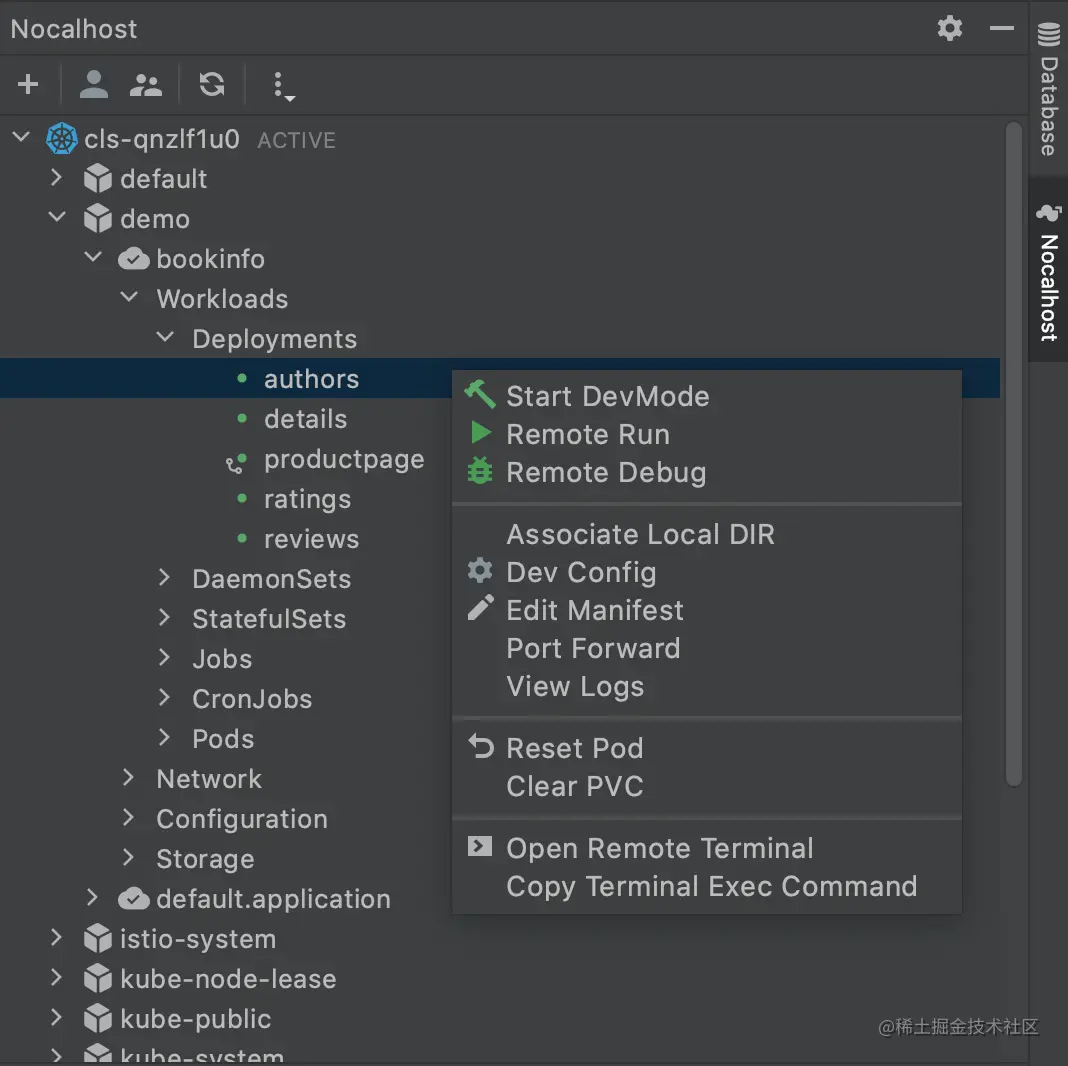Choose Copy Terminal Exec Command
Viewport: 1068px width, 1066px height.
pyautogui.click(x=706, y=887)
